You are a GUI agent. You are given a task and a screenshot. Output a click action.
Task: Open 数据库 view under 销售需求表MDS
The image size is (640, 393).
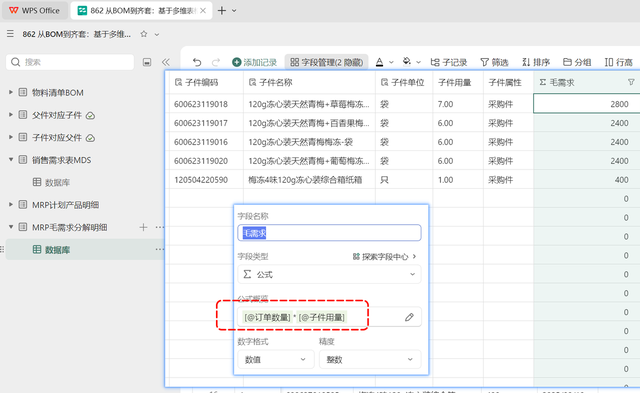pos(57,182)
